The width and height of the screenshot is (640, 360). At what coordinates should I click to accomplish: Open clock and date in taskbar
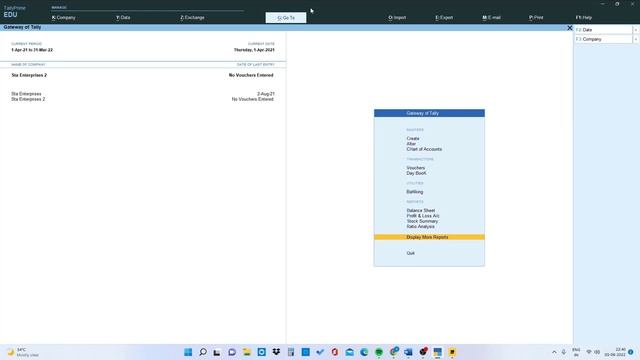click(615, 352)
